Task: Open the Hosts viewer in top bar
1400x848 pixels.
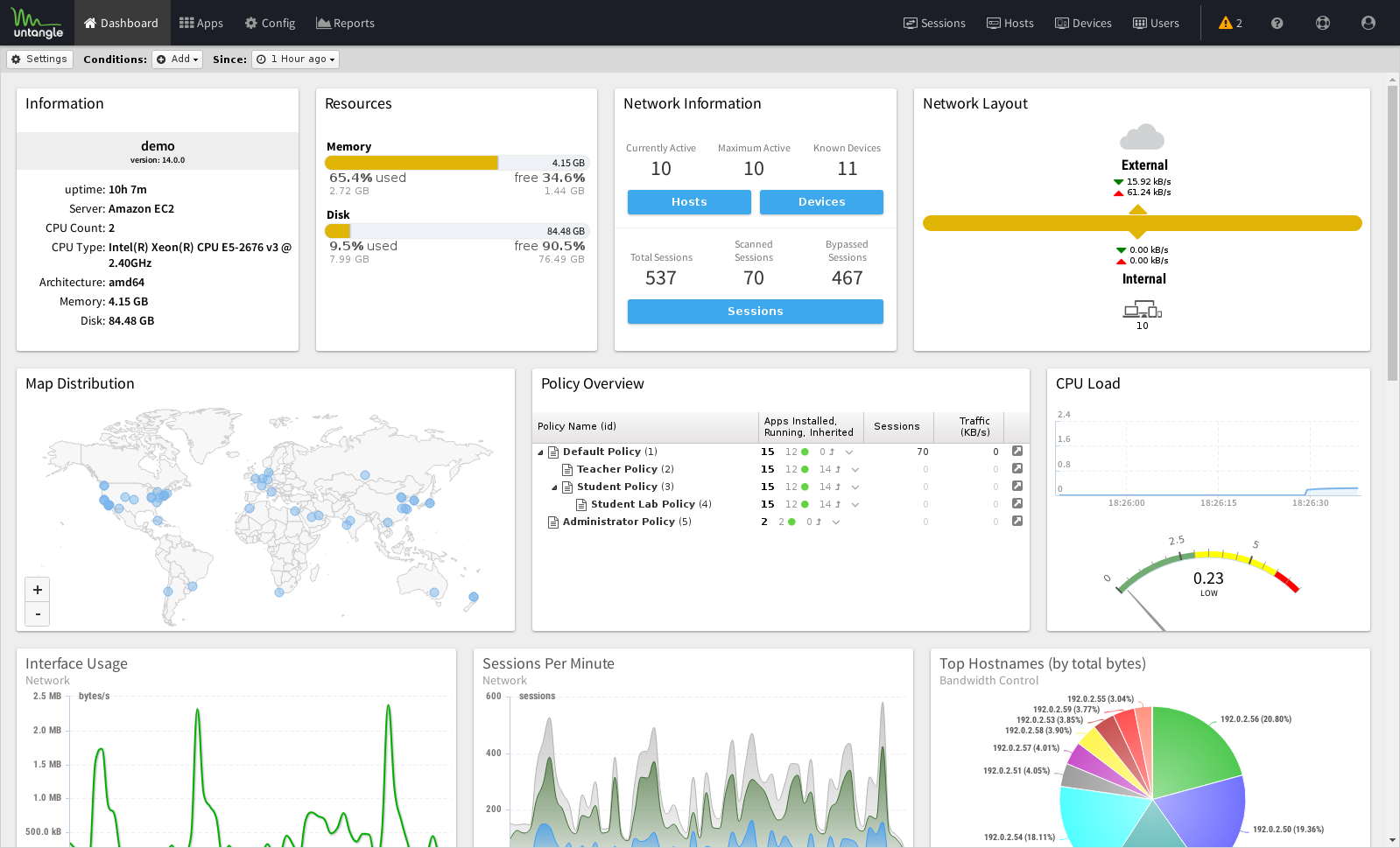Action: 1010,23
